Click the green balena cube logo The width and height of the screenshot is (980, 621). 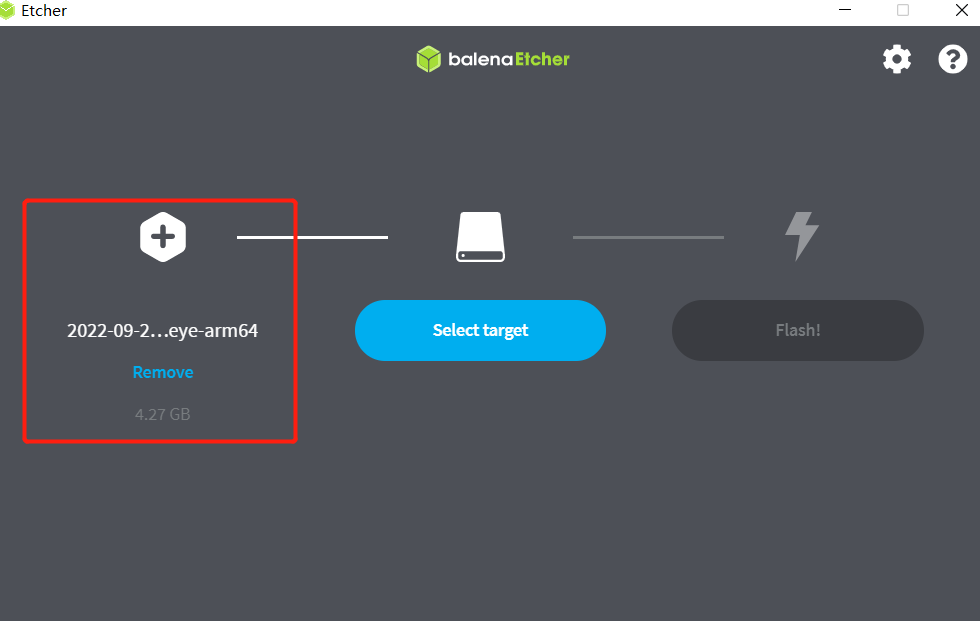pyautogui.click(x=429, y=59)
